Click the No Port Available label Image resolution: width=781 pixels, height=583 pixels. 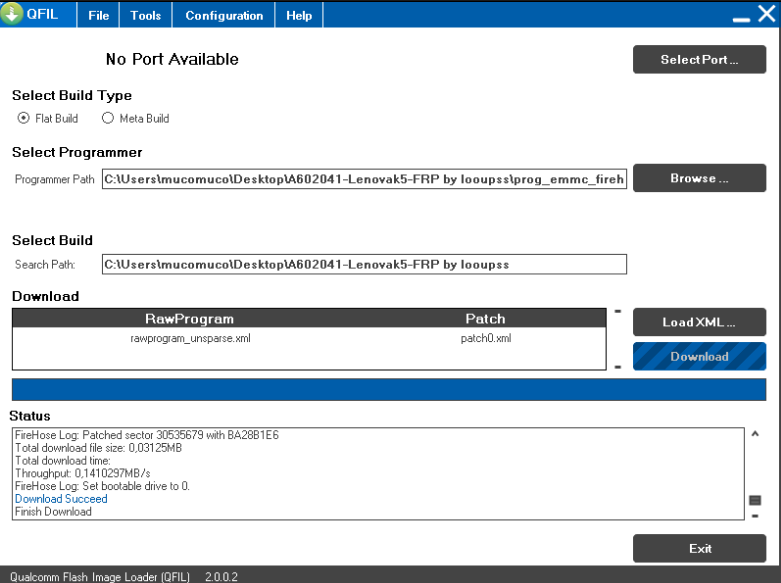pyautogui.click(x=172, y=59)
